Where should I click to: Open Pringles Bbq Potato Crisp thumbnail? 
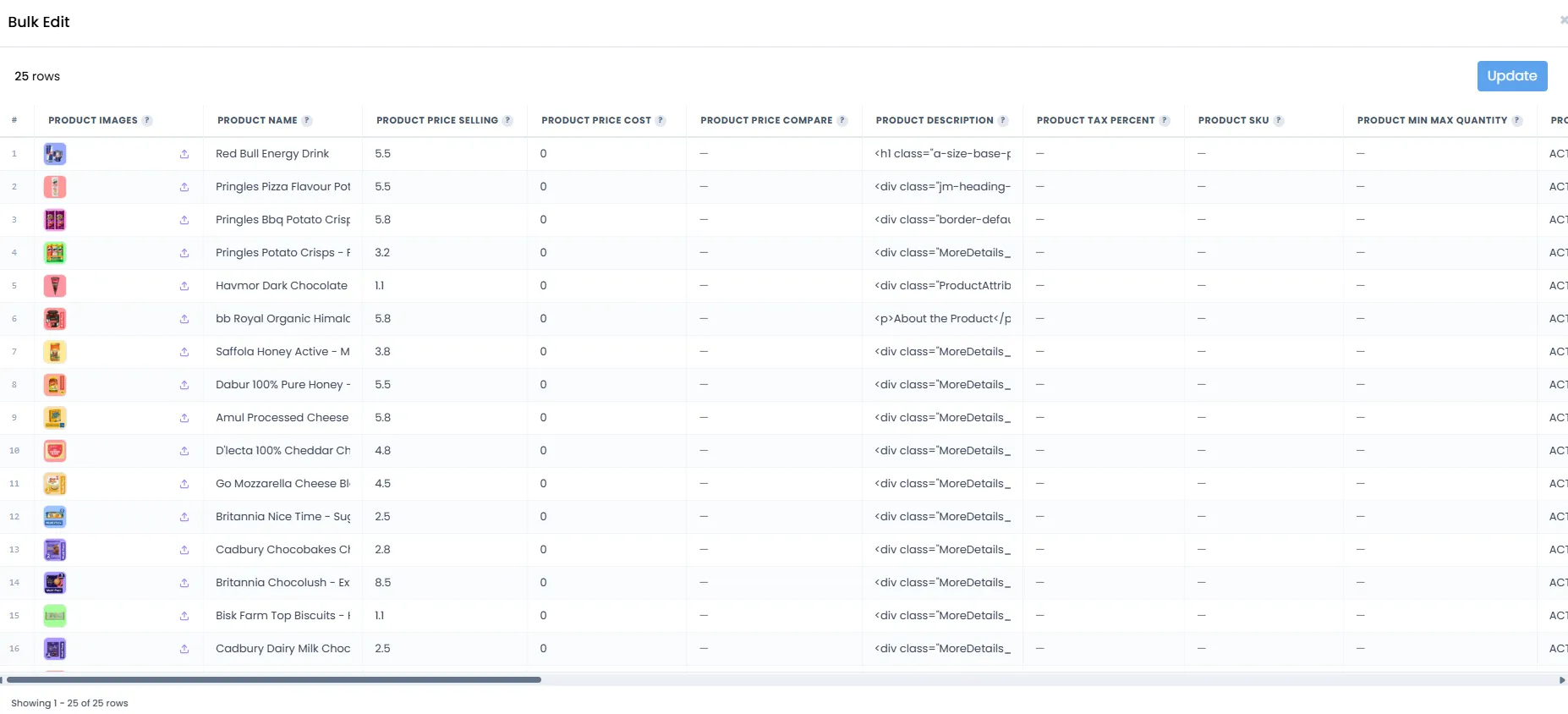(55, 220)
